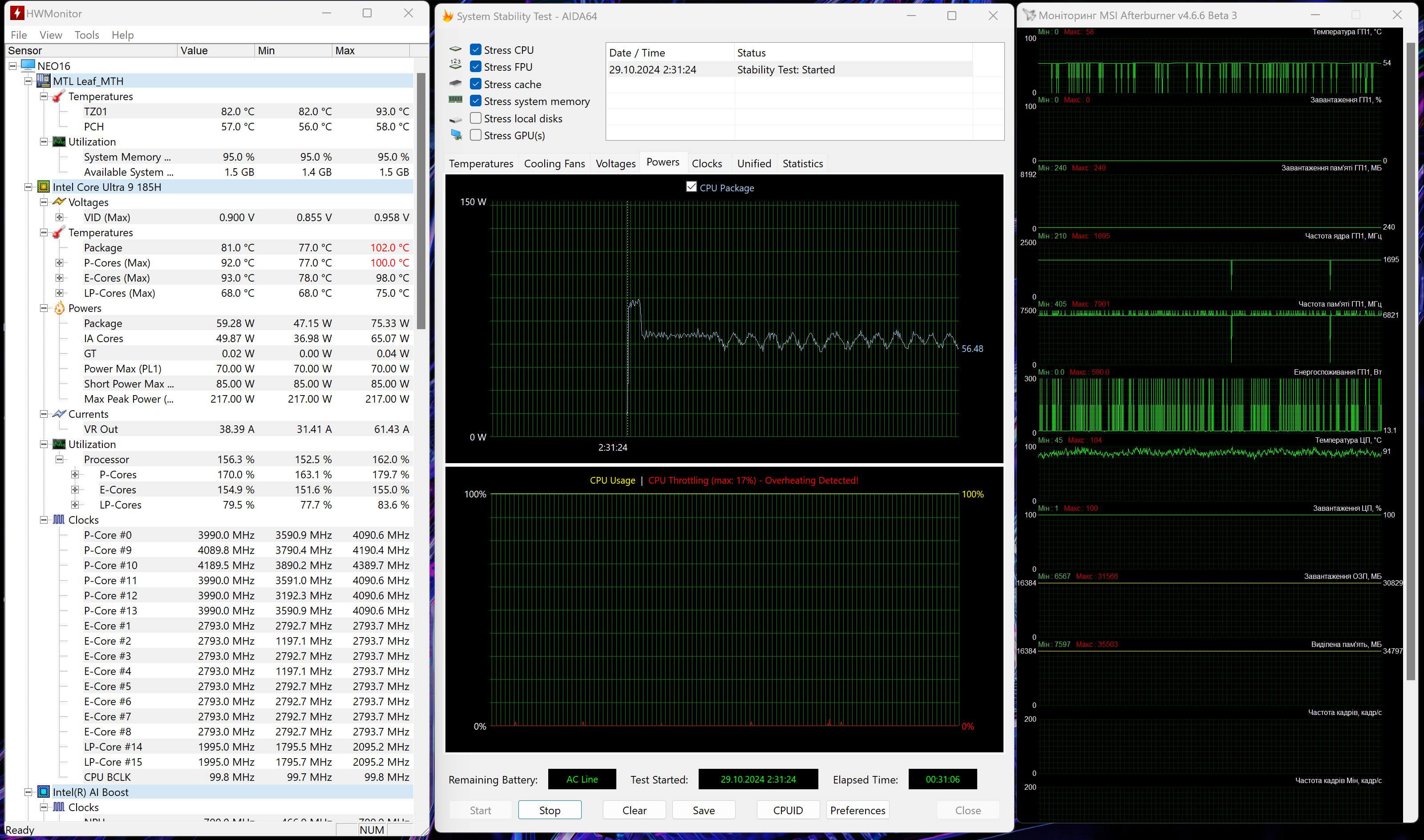Open the Tools menu in HWMonitor

(x=87, y=35)
